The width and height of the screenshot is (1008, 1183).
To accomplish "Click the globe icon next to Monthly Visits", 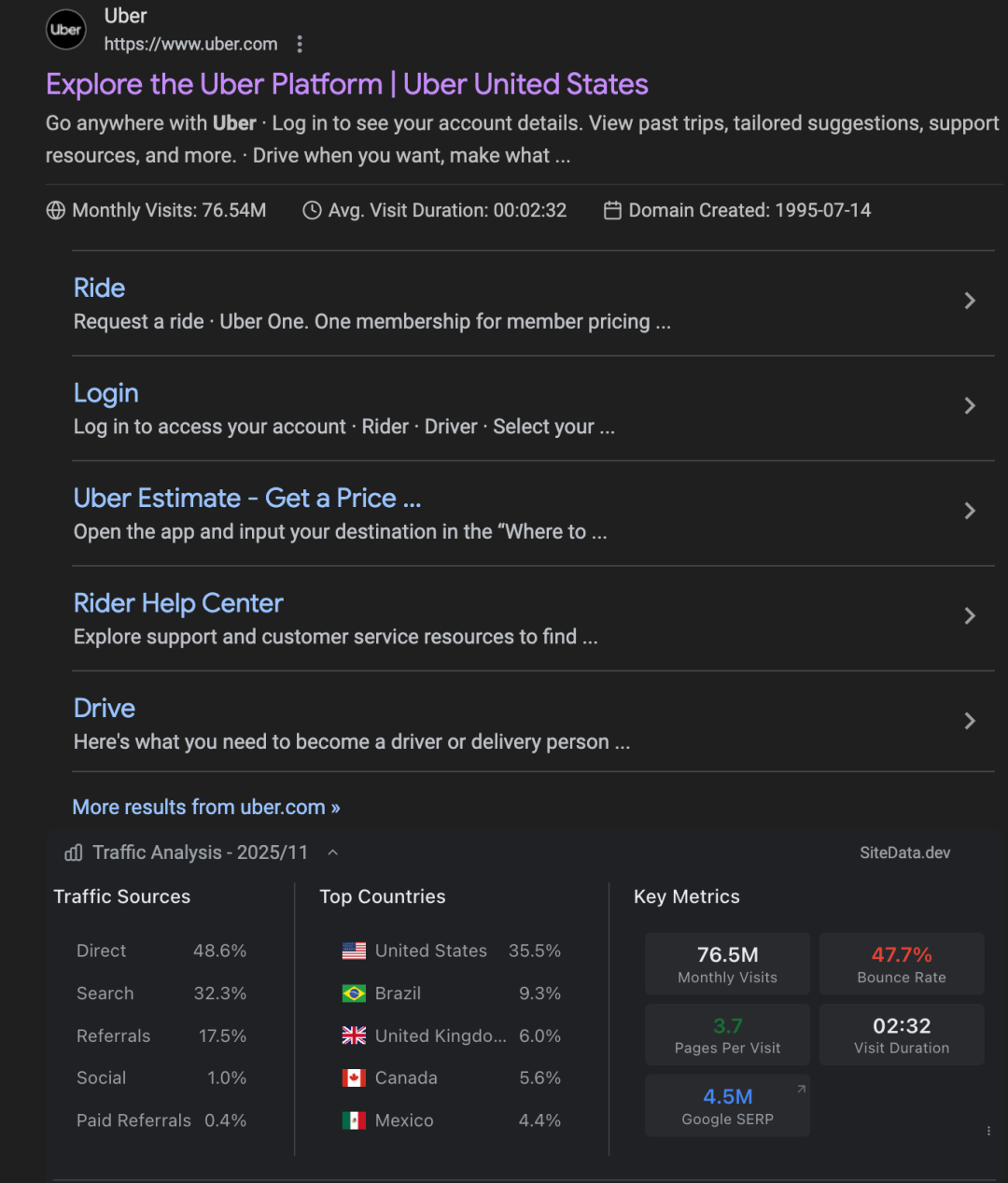I will [56, 210].
